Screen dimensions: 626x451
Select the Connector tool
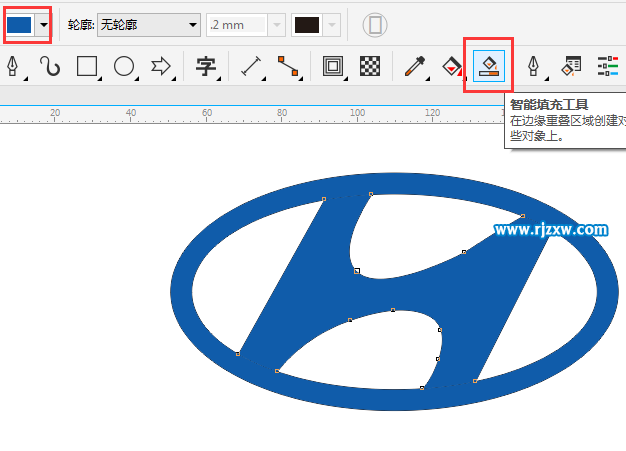click(x=288, y=66)
